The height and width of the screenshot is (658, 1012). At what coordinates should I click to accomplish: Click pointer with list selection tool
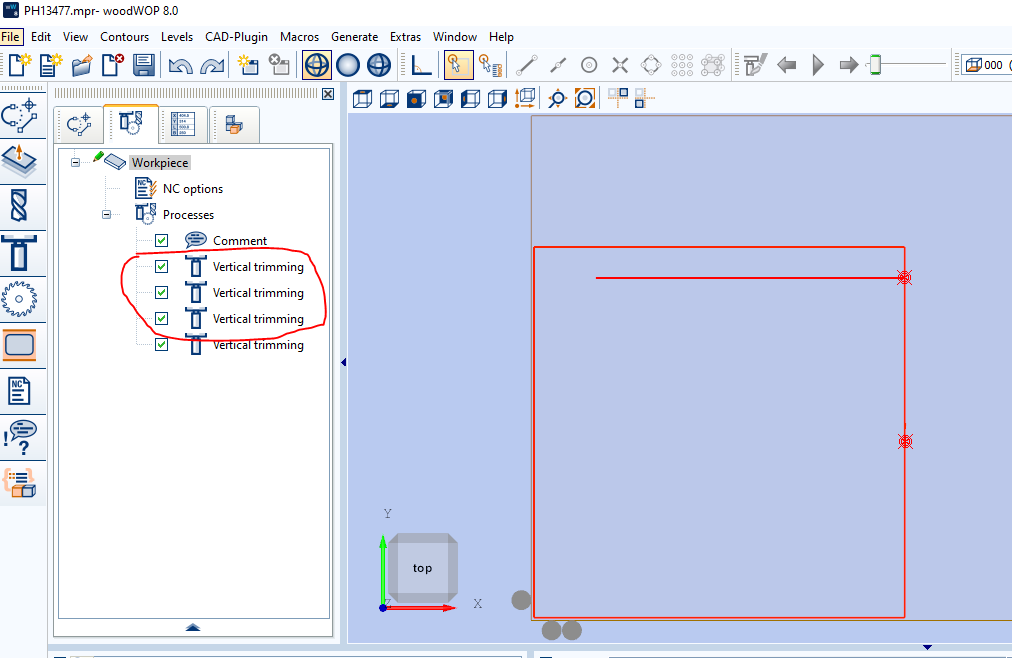tap(491, 65)
